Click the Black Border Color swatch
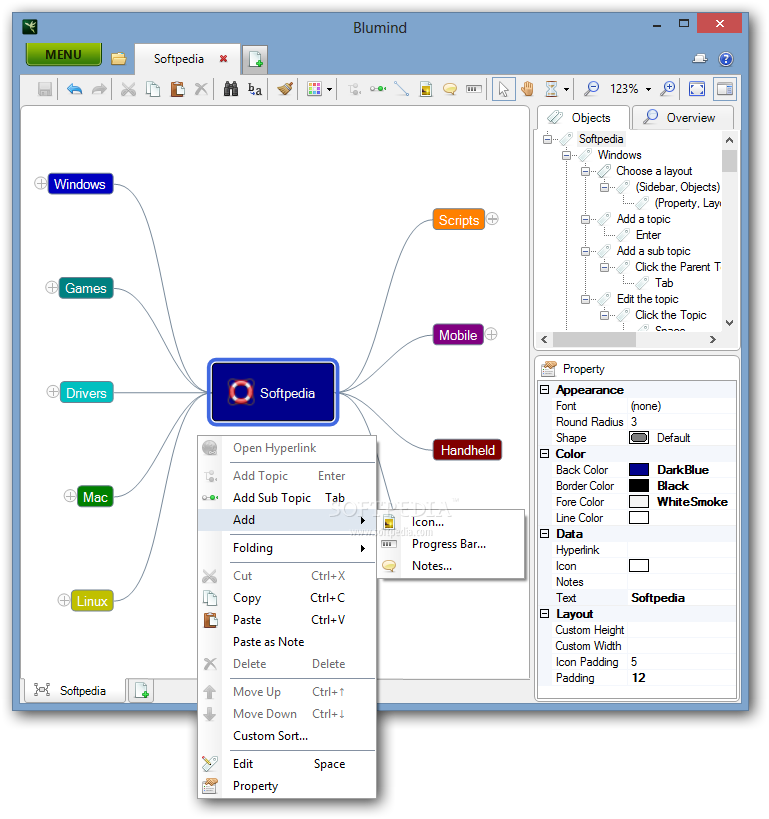This screenshot has height=819, width=769. tap(639, 486)
